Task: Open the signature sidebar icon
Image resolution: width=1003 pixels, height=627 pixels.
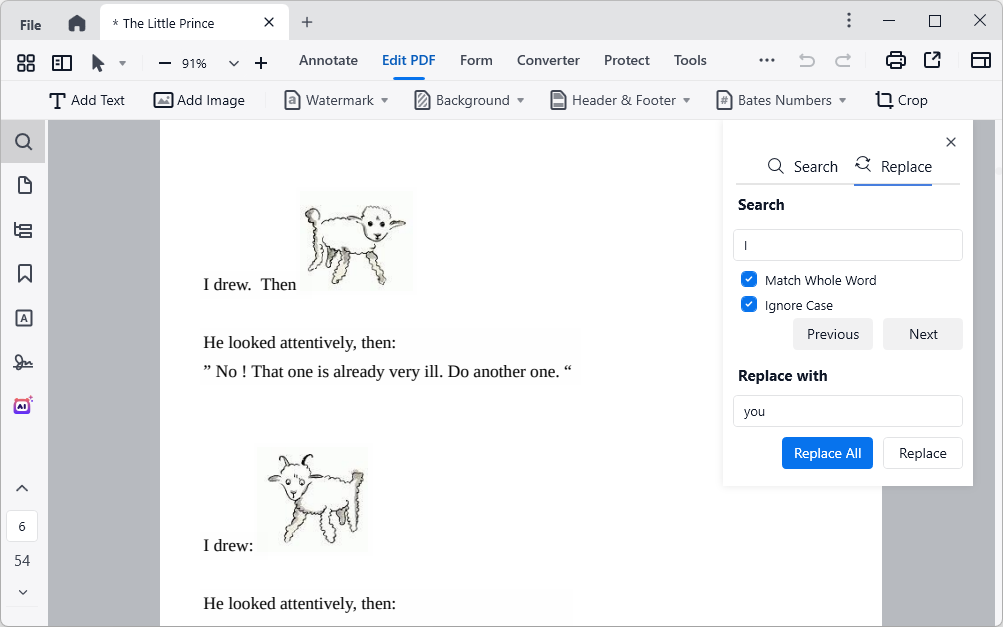Action: point(24,362)
